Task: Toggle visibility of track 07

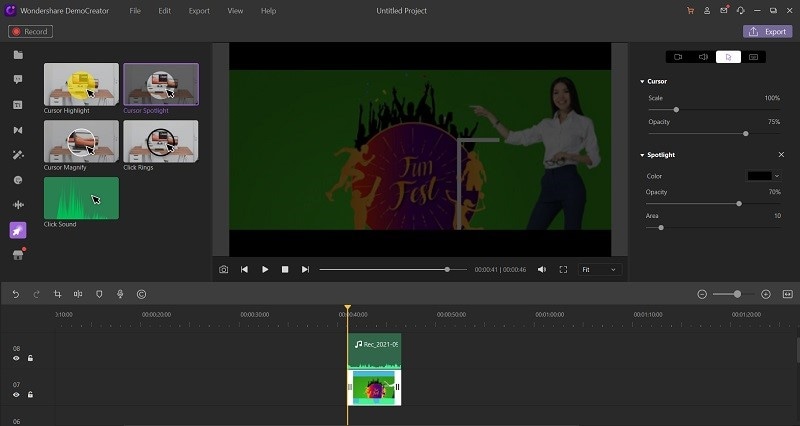Action: 16,395
